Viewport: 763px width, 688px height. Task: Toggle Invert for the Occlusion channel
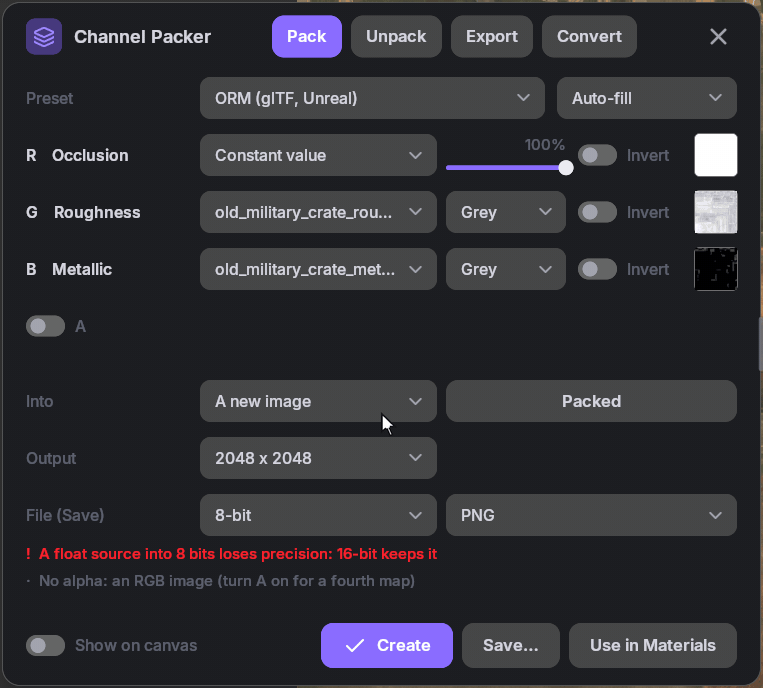pyautogui.click(x=598, y=155)
